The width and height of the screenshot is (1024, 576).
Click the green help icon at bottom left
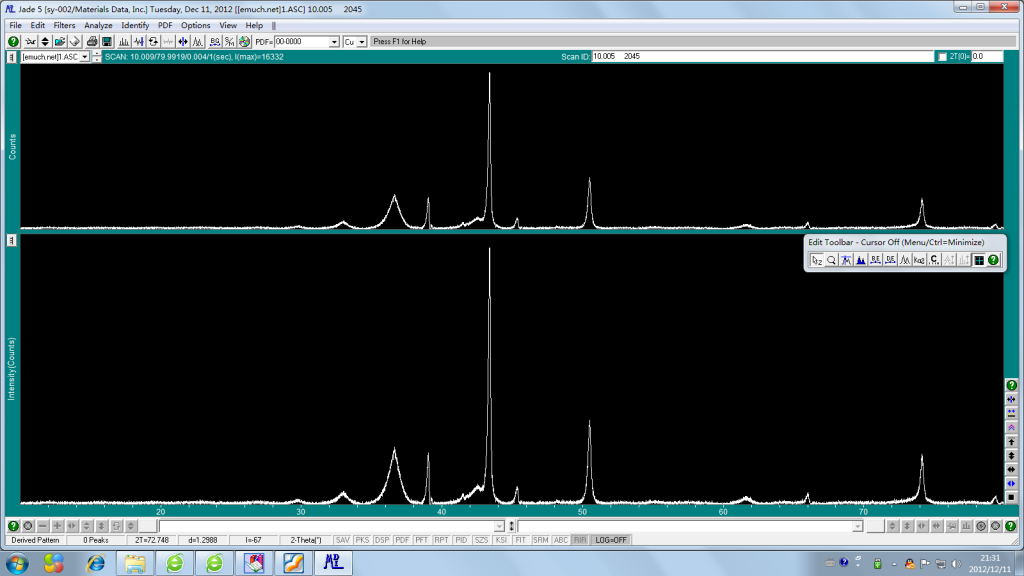[13, 526]
